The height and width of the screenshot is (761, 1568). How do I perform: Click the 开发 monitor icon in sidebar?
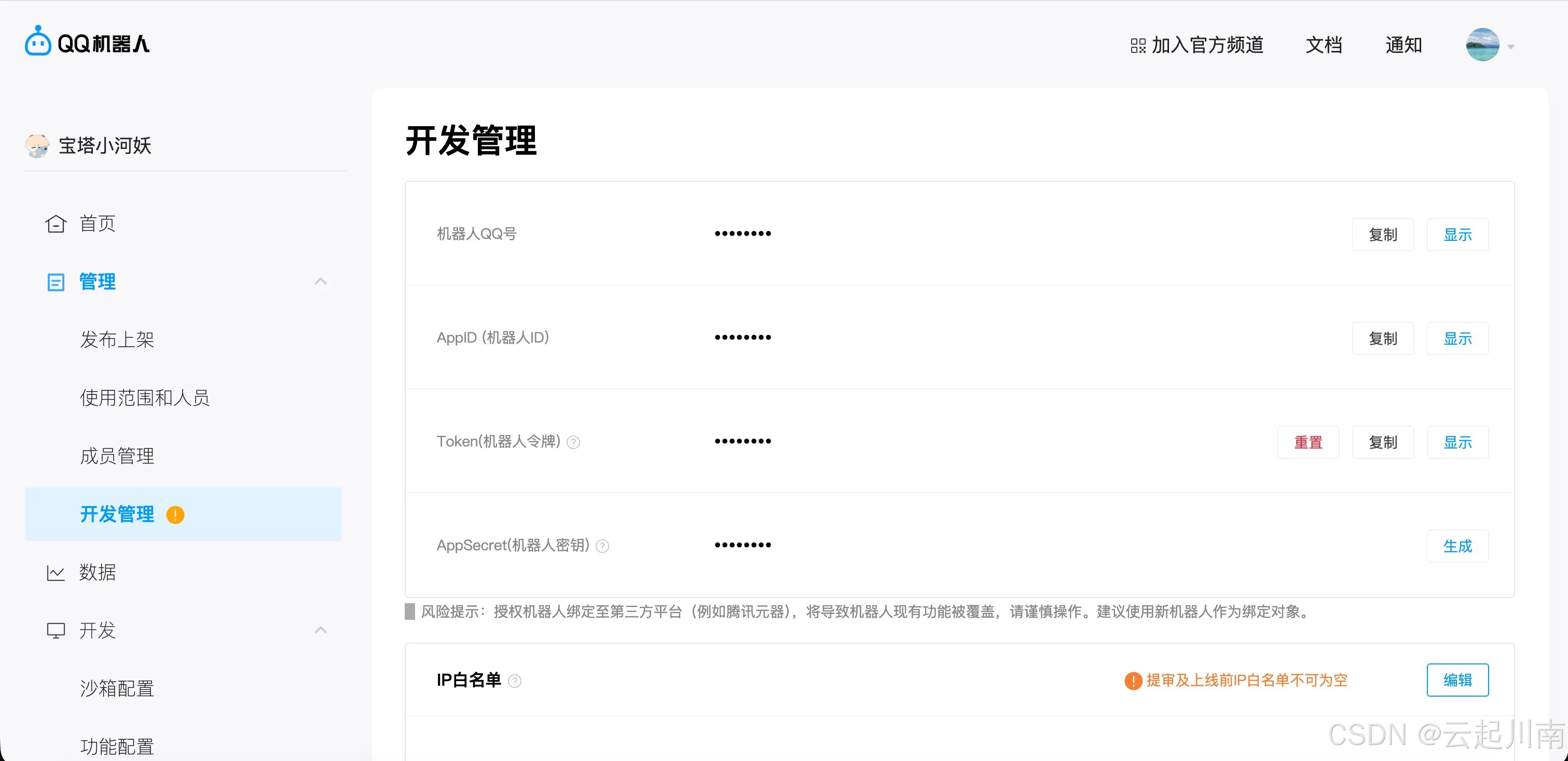click(56, 630)
